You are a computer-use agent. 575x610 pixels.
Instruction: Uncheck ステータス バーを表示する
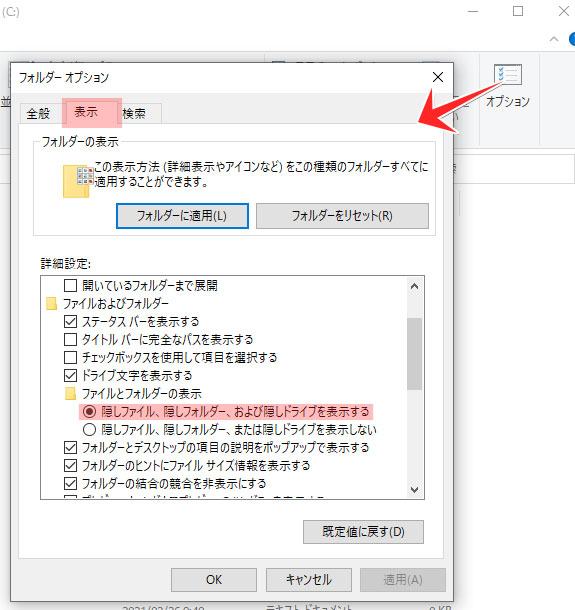tap(70, 322)
